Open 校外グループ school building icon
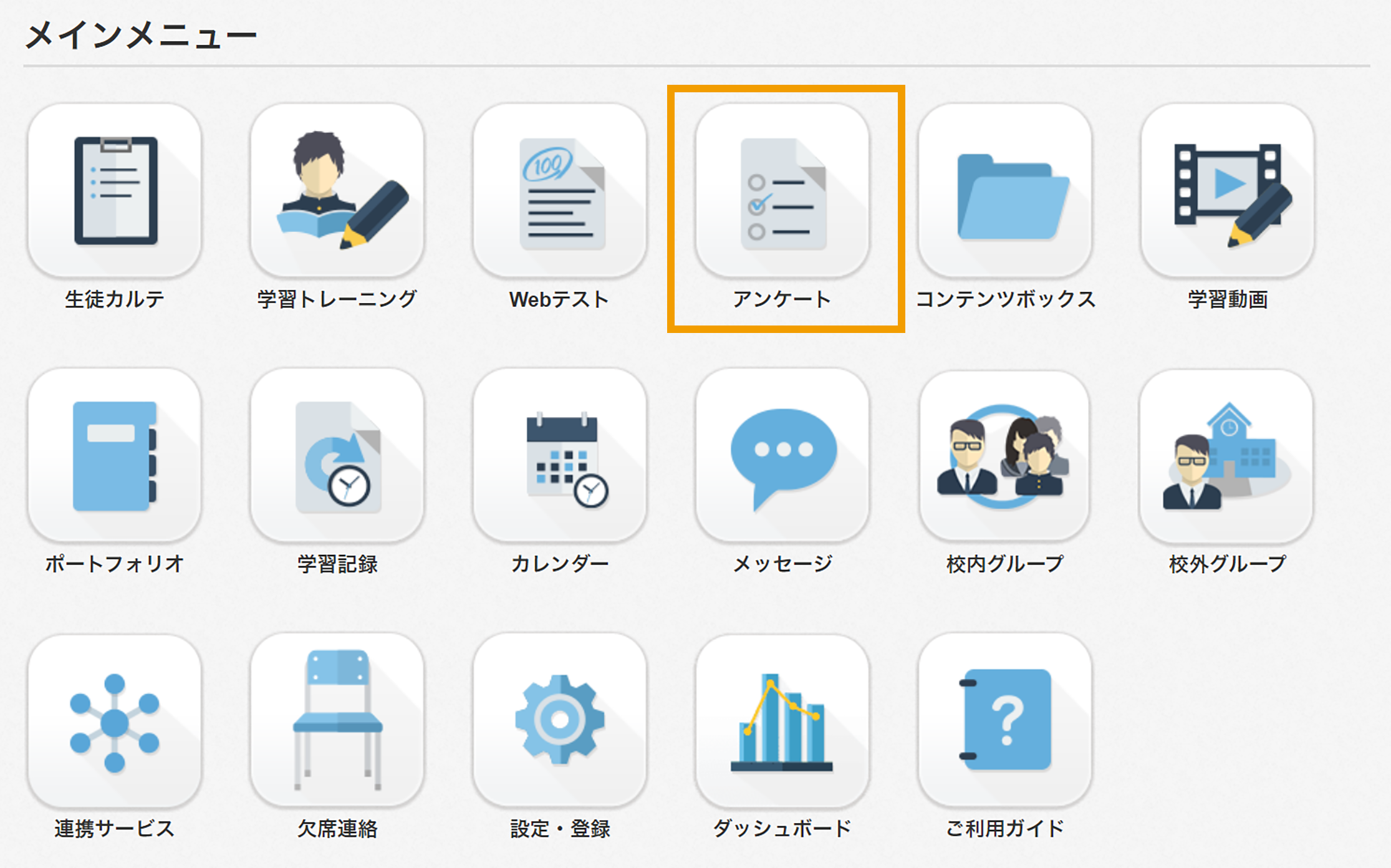Image resolution: width=1391 pixels, height=868 pixels. [1226, 455]
